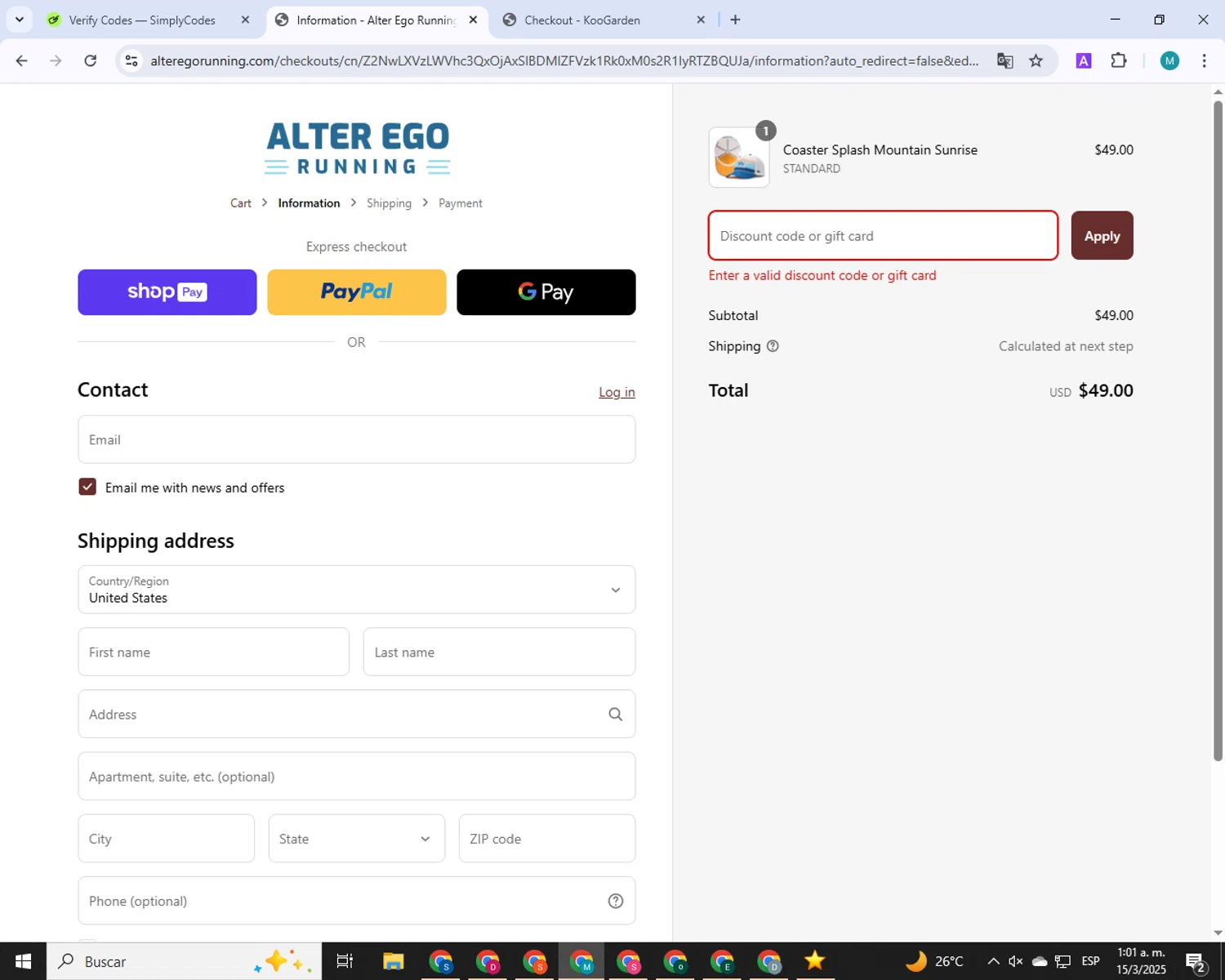Switch to the Chrome E profile taskbar icon
The width and height of the screenshot is (1225, 980).
point(722,961)
